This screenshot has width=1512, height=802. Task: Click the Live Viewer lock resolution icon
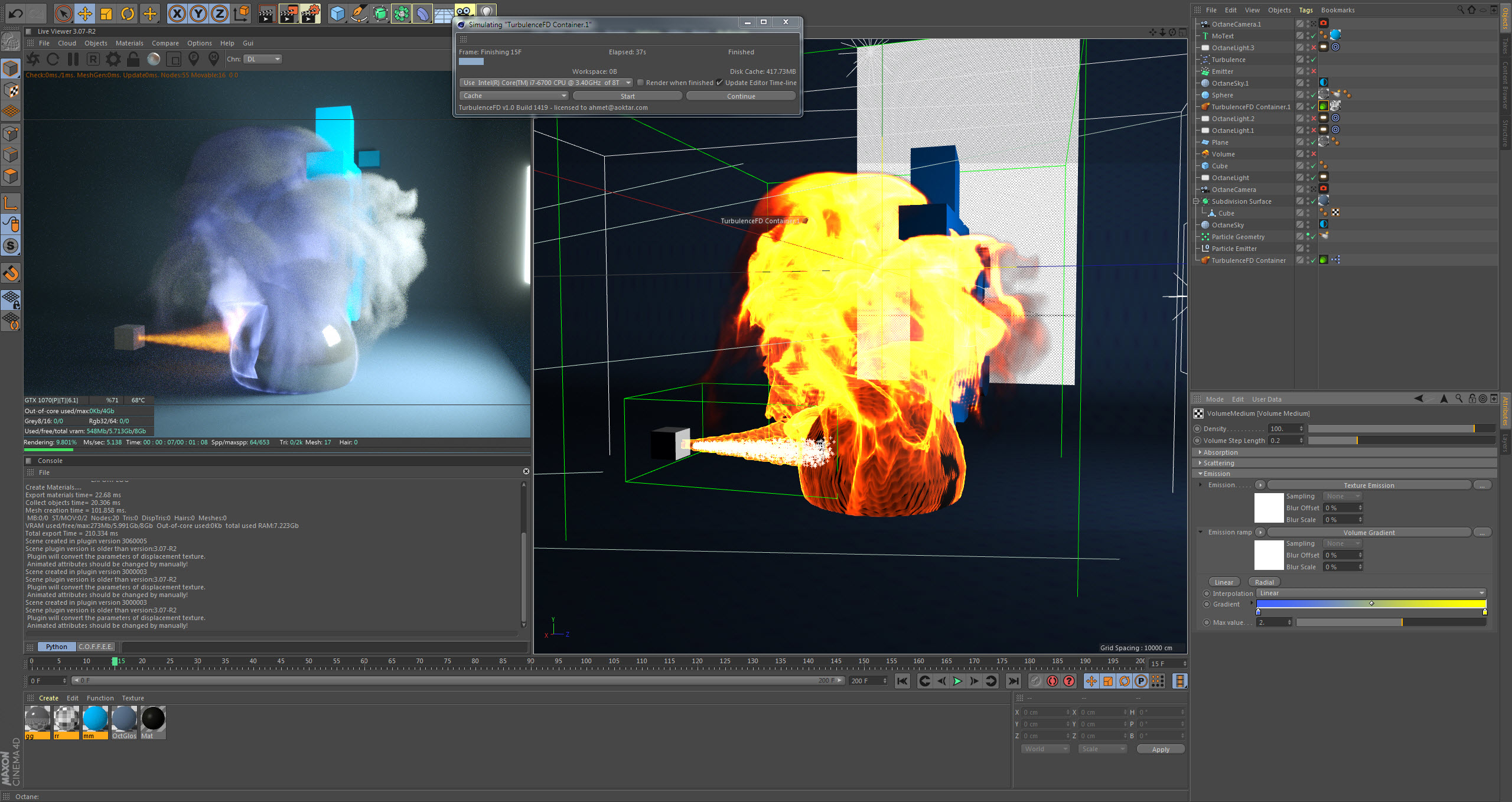pos(133,59)
